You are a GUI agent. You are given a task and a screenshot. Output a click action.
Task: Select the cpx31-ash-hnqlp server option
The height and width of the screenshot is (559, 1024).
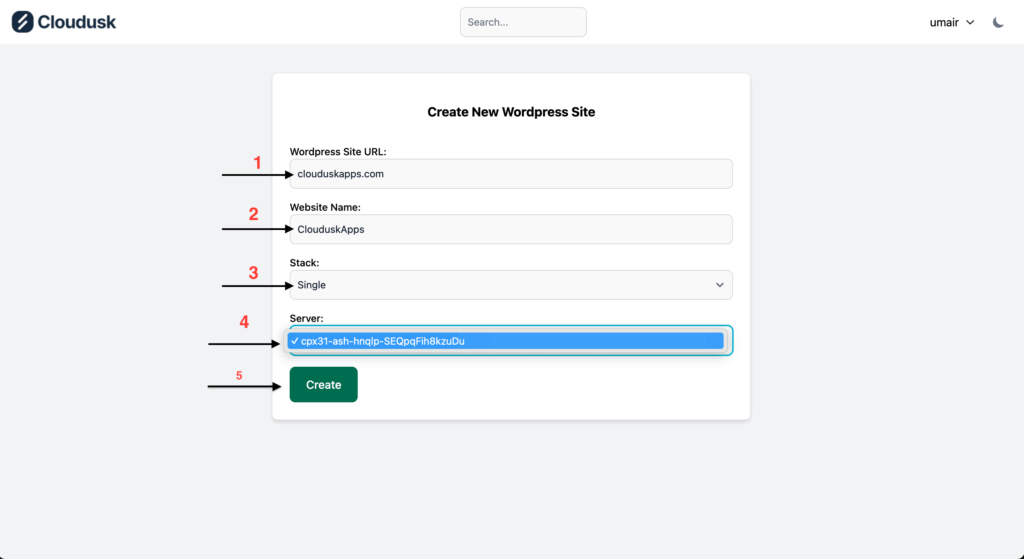505,341
